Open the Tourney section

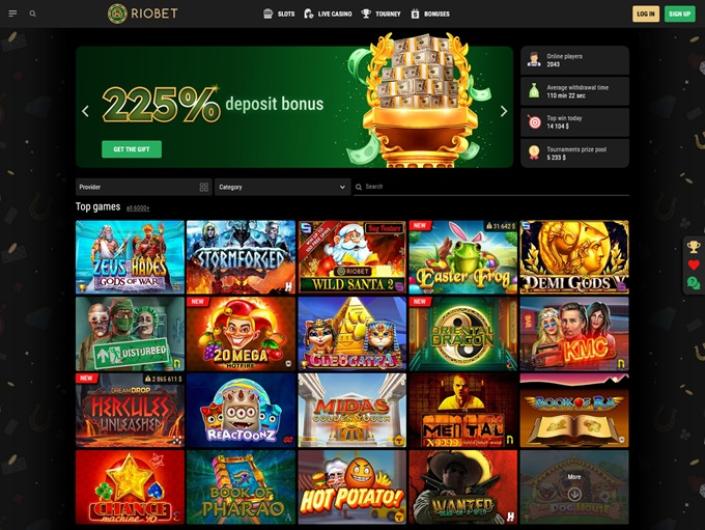pyautogui.click(x=380, y=14)
